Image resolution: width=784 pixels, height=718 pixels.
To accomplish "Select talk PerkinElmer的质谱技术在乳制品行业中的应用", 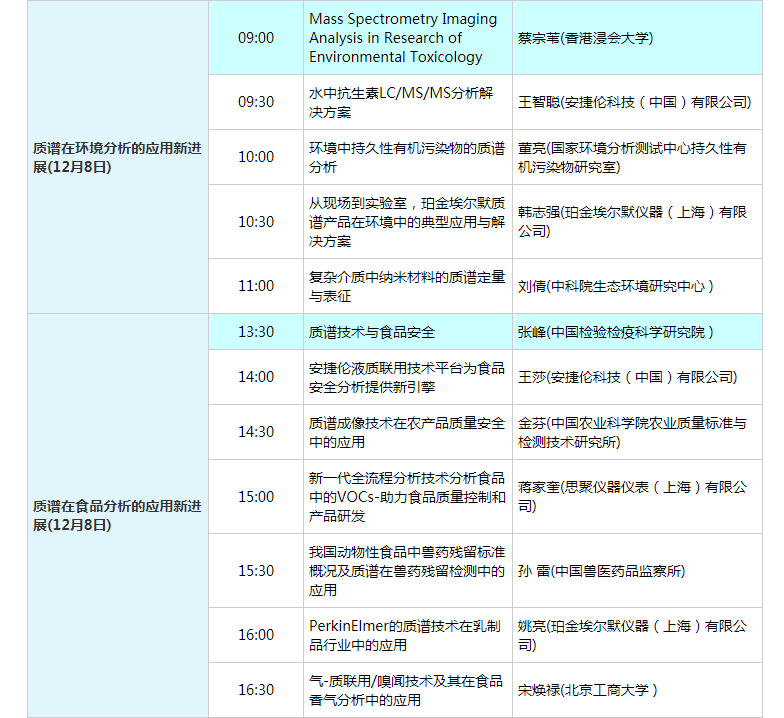I will click(404, 635).
